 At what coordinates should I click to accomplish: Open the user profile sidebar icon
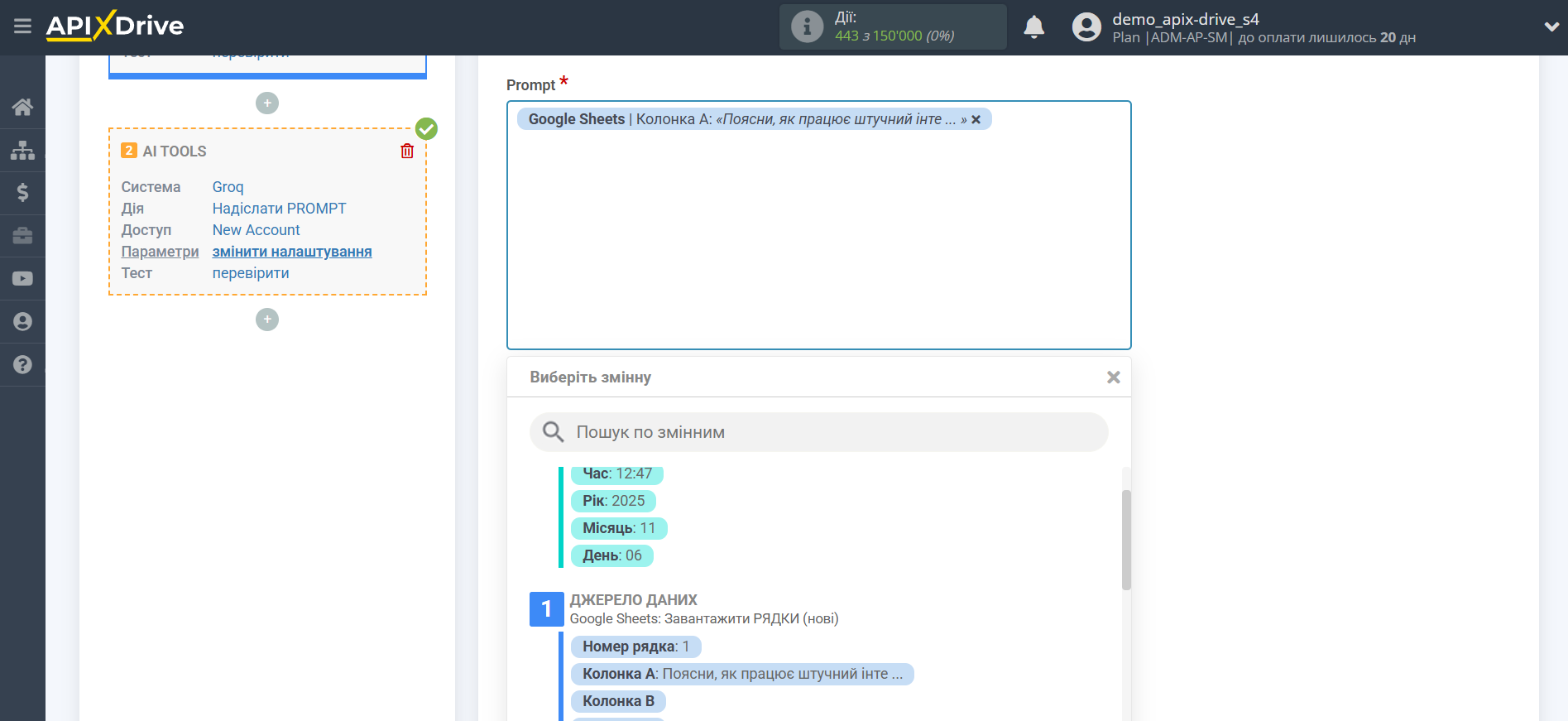[x=22, y=322]
